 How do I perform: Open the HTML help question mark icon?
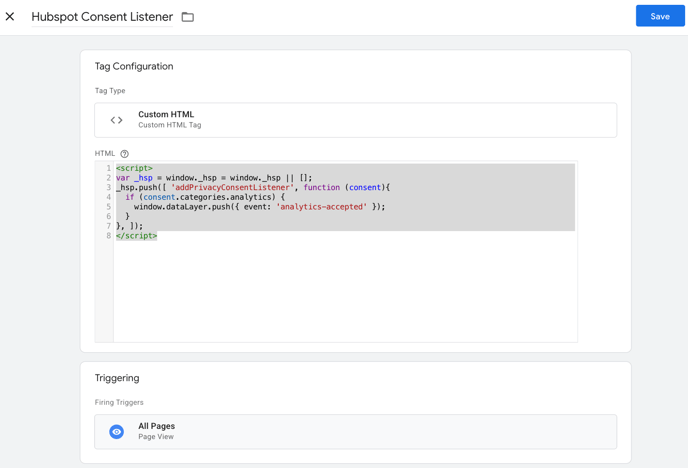[125, 154]
